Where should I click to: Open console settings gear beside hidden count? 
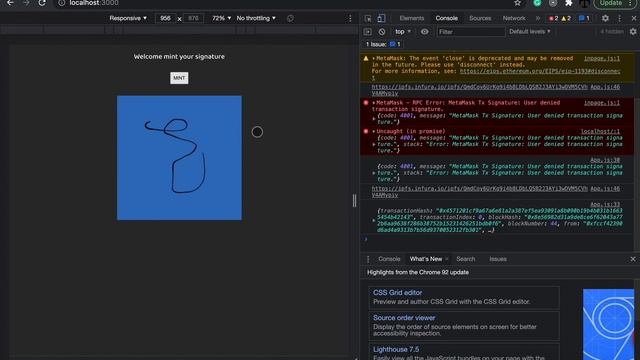(x=633, y=32)
